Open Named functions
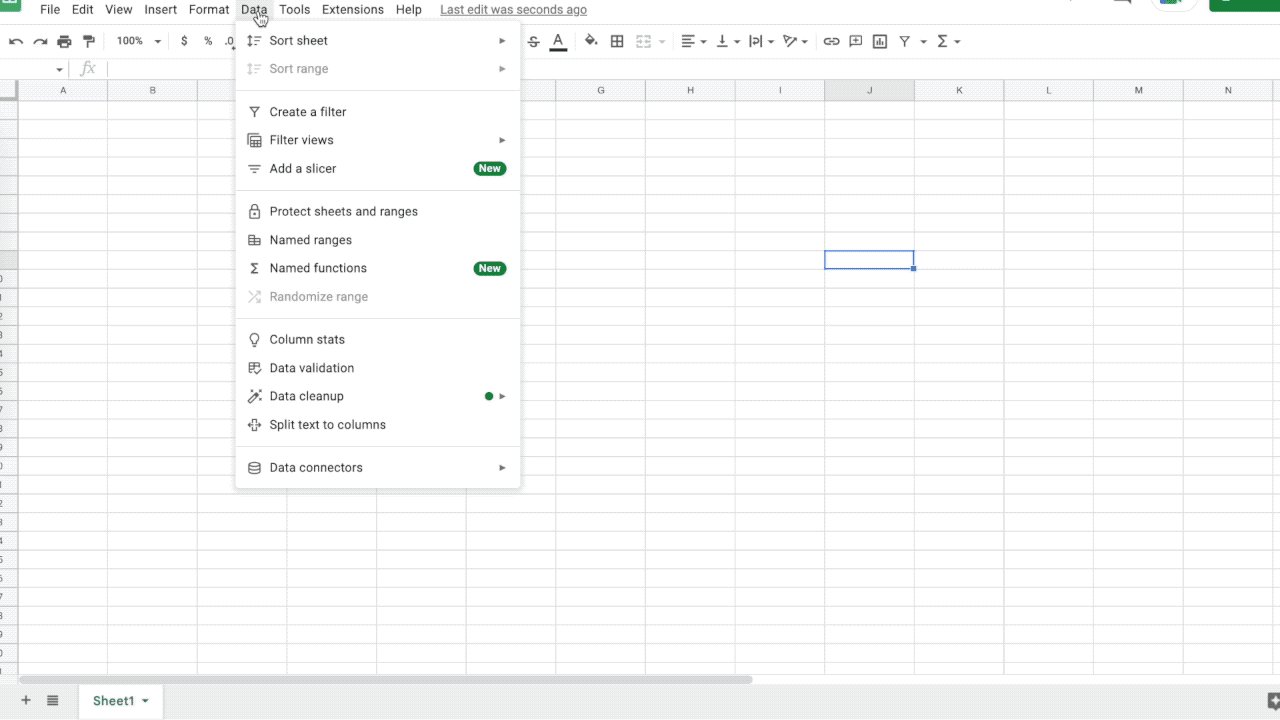The image size is (1280, 720). tap(378, 268)
